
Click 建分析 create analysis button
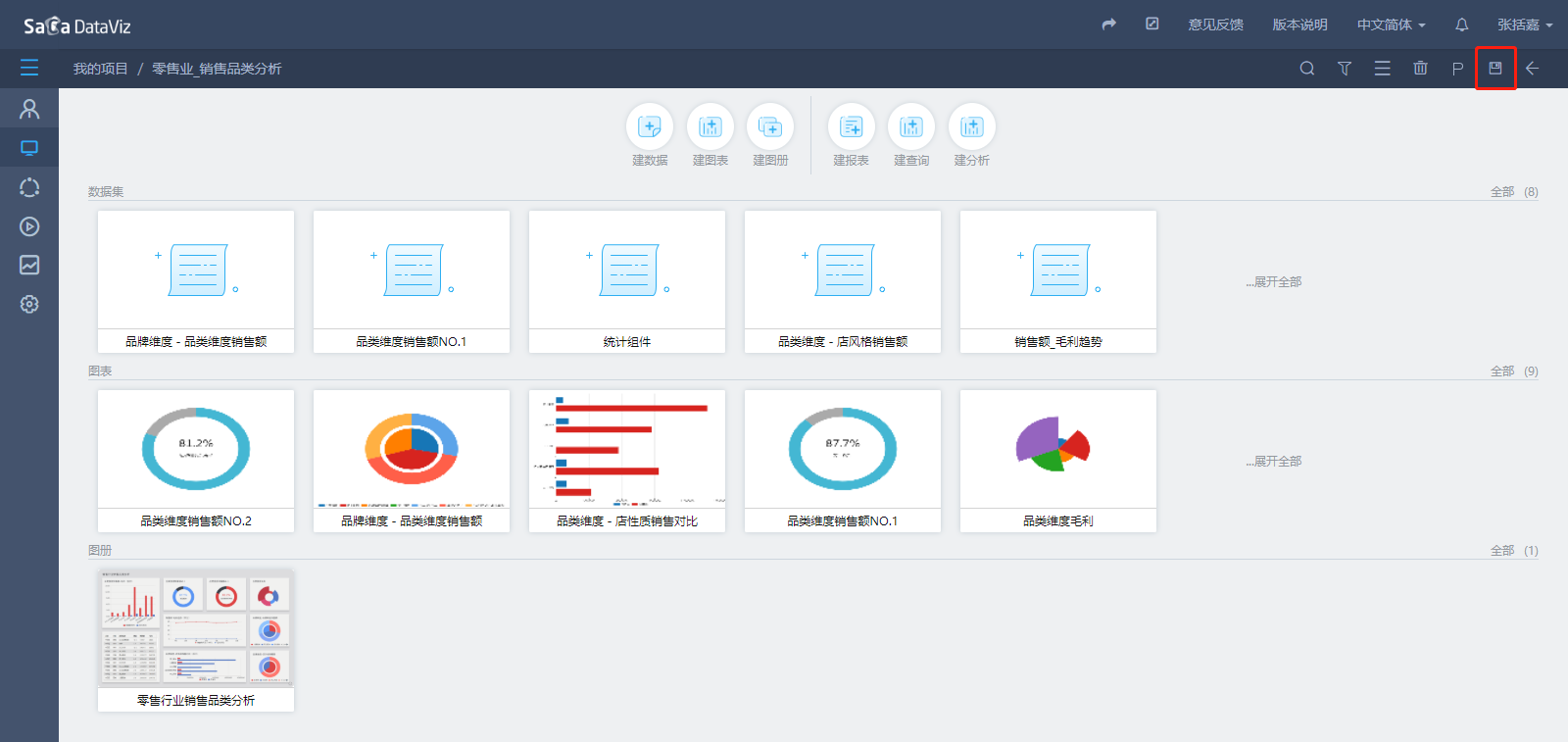(972, 135)
